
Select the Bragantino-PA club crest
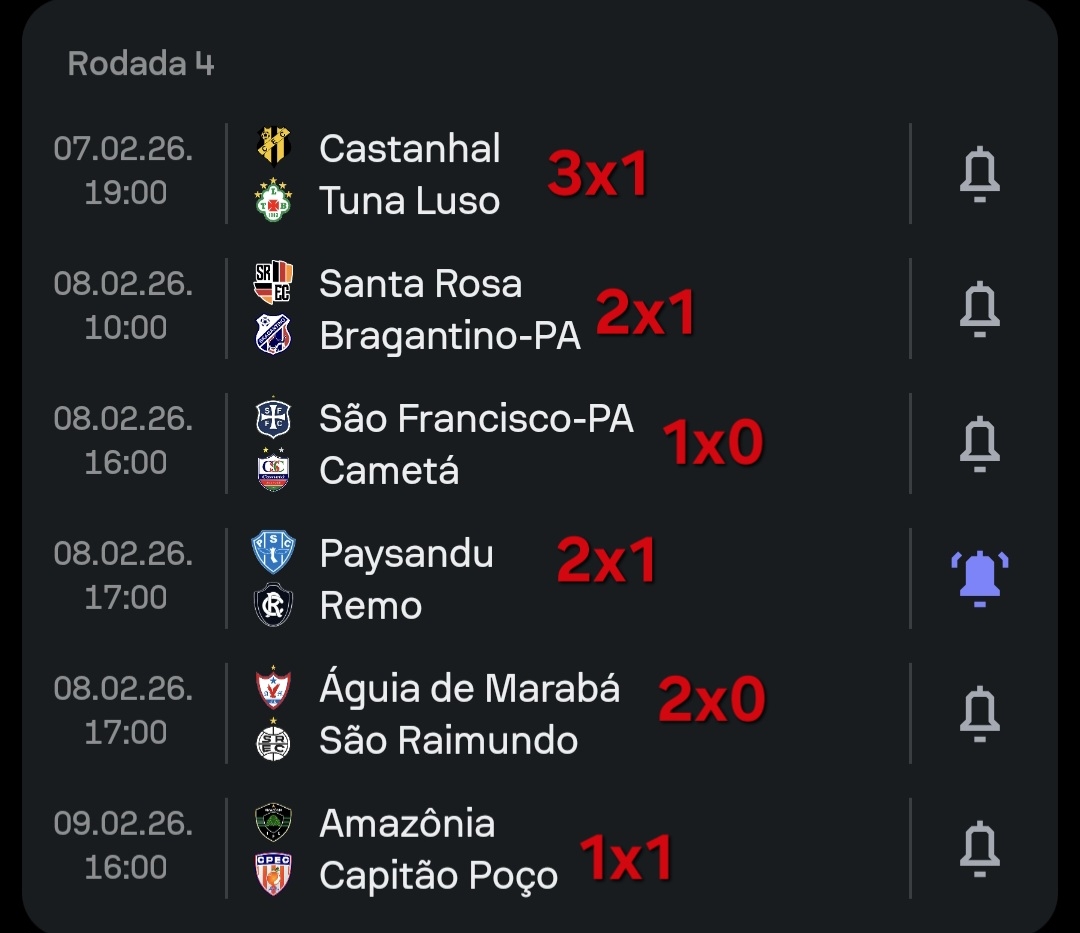pyautogui.click(x=273, y=335)
